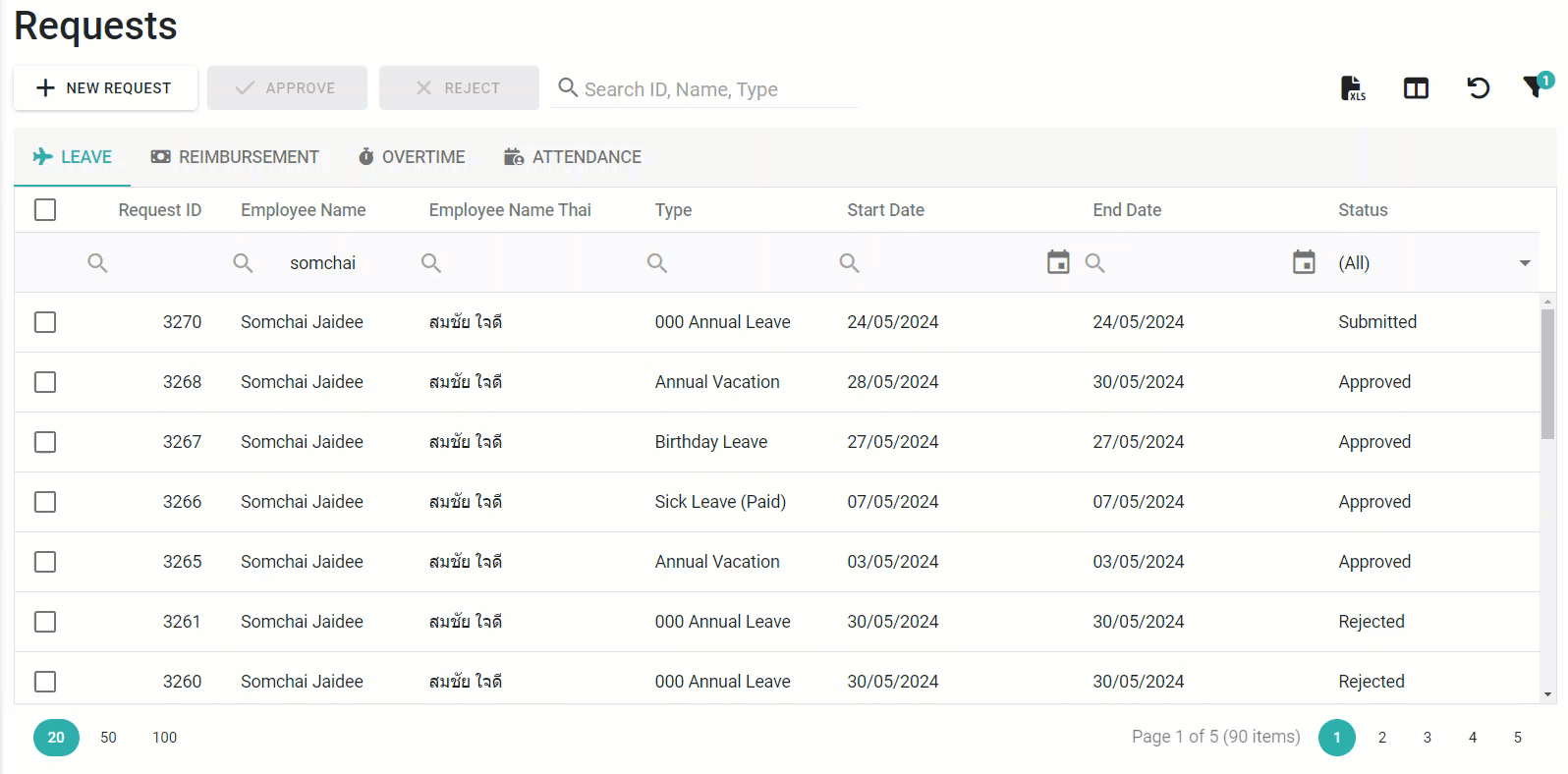Click Start Date filter search icon
Image resolution: width=1568 pixels, height=774 pixels.
(850, 263)
